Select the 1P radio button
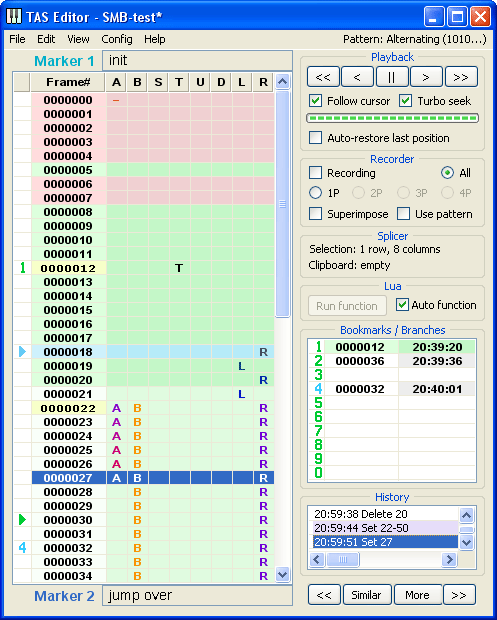Screen dimensions: 497x620 (x=315, y=193)
